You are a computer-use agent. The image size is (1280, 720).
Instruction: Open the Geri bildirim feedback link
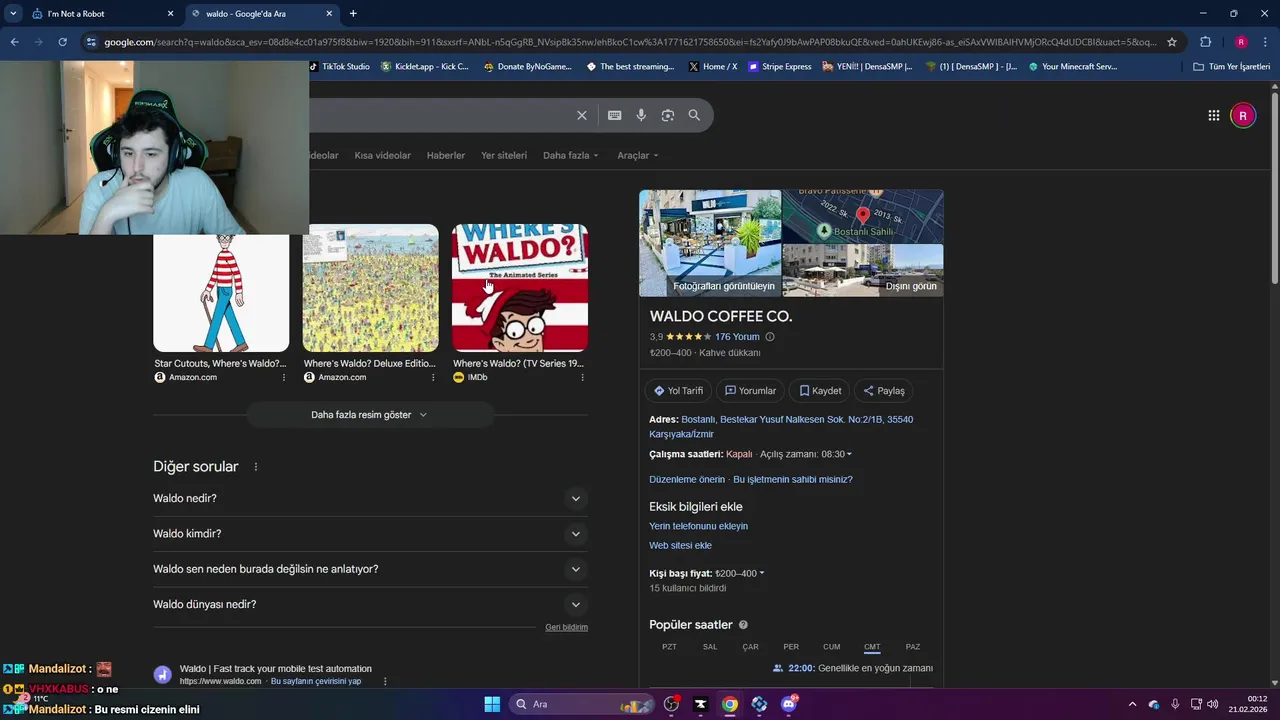pos(566,627)
